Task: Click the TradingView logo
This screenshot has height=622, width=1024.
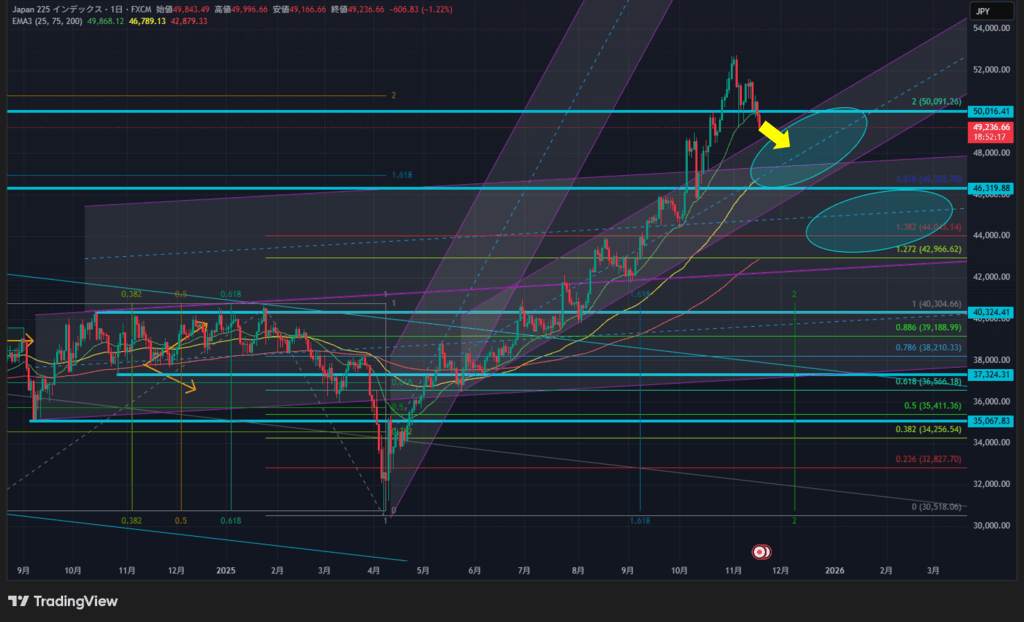Action: [x=63, y=601]
